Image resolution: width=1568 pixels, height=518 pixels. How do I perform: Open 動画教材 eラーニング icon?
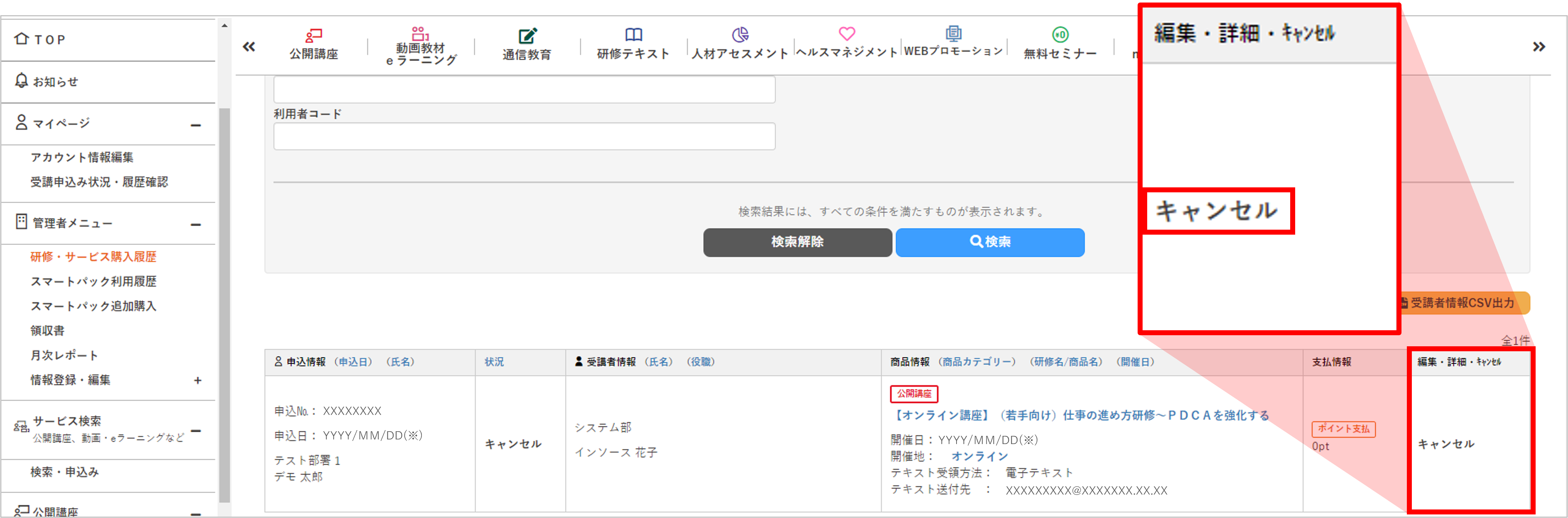point(420,33)
